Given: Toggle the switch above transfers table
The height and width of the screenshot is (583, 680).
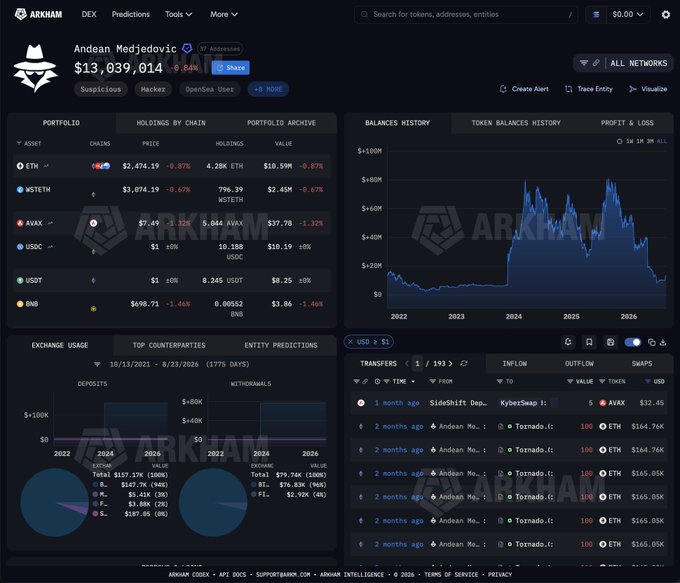Looking at the screenshot, I should point(633,342).
